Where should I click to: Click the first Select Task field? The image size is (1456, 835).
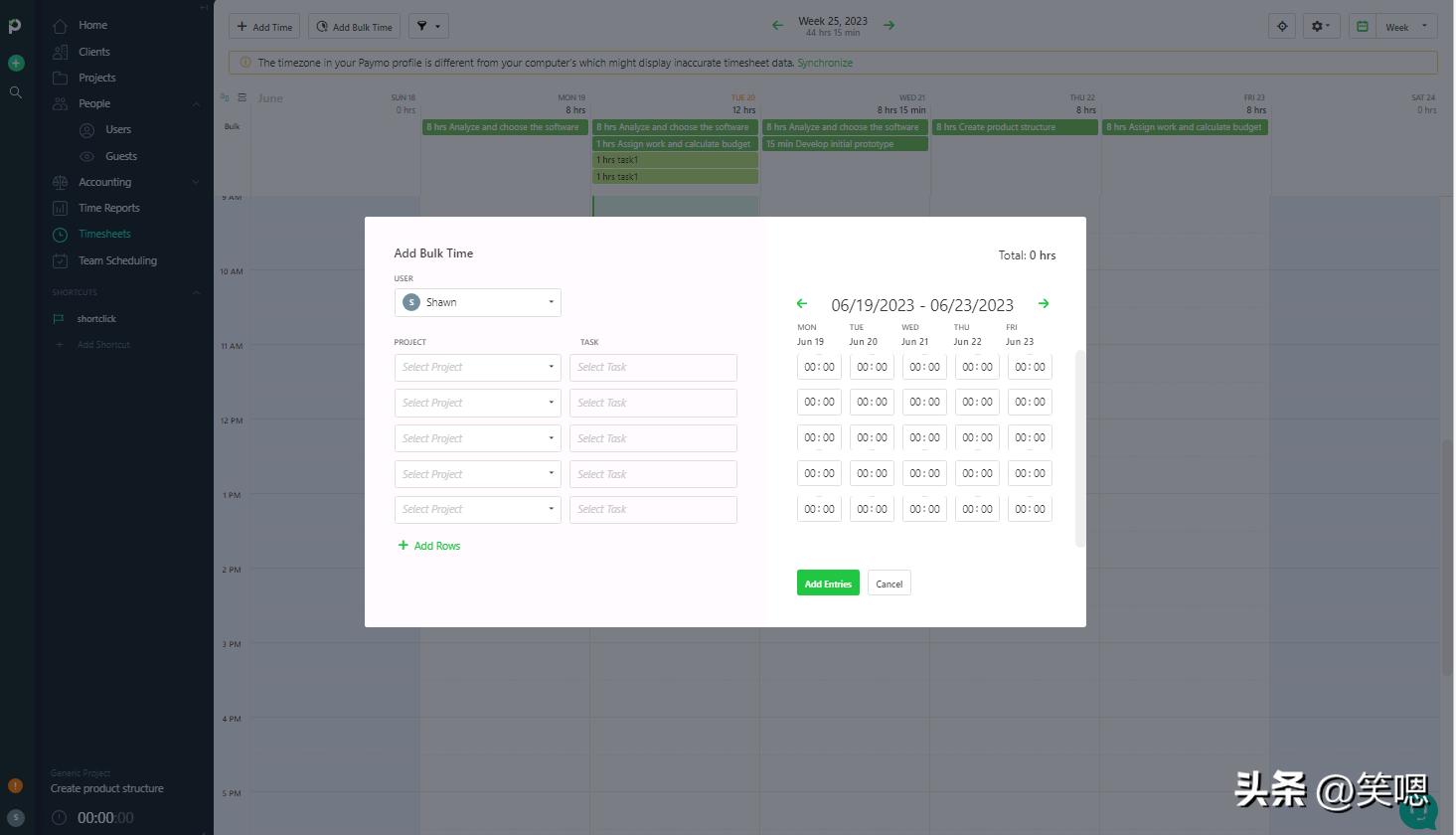(x=653, y=367)
